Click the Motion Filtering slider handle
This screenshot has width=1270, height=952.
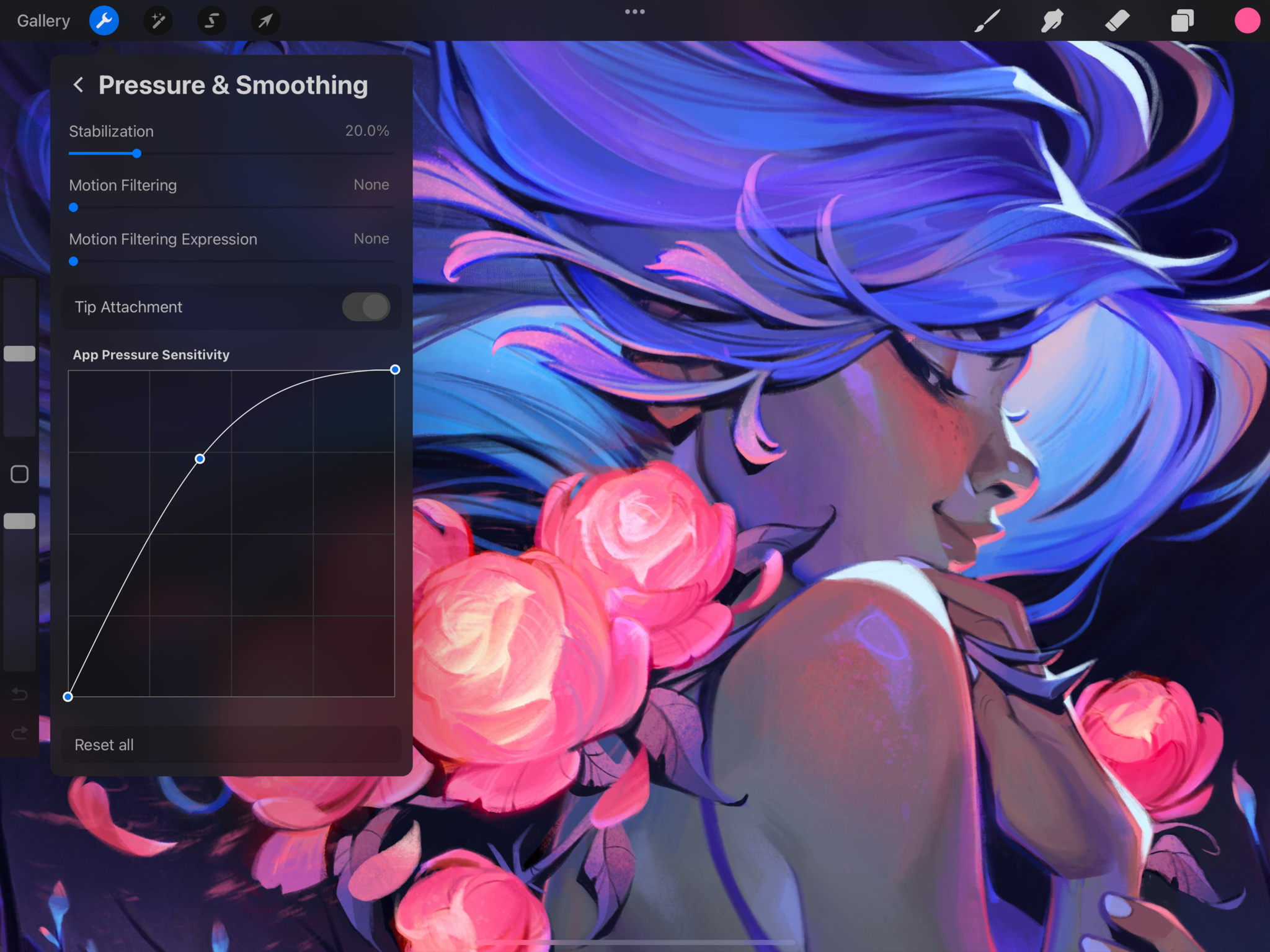pos(73,207)
